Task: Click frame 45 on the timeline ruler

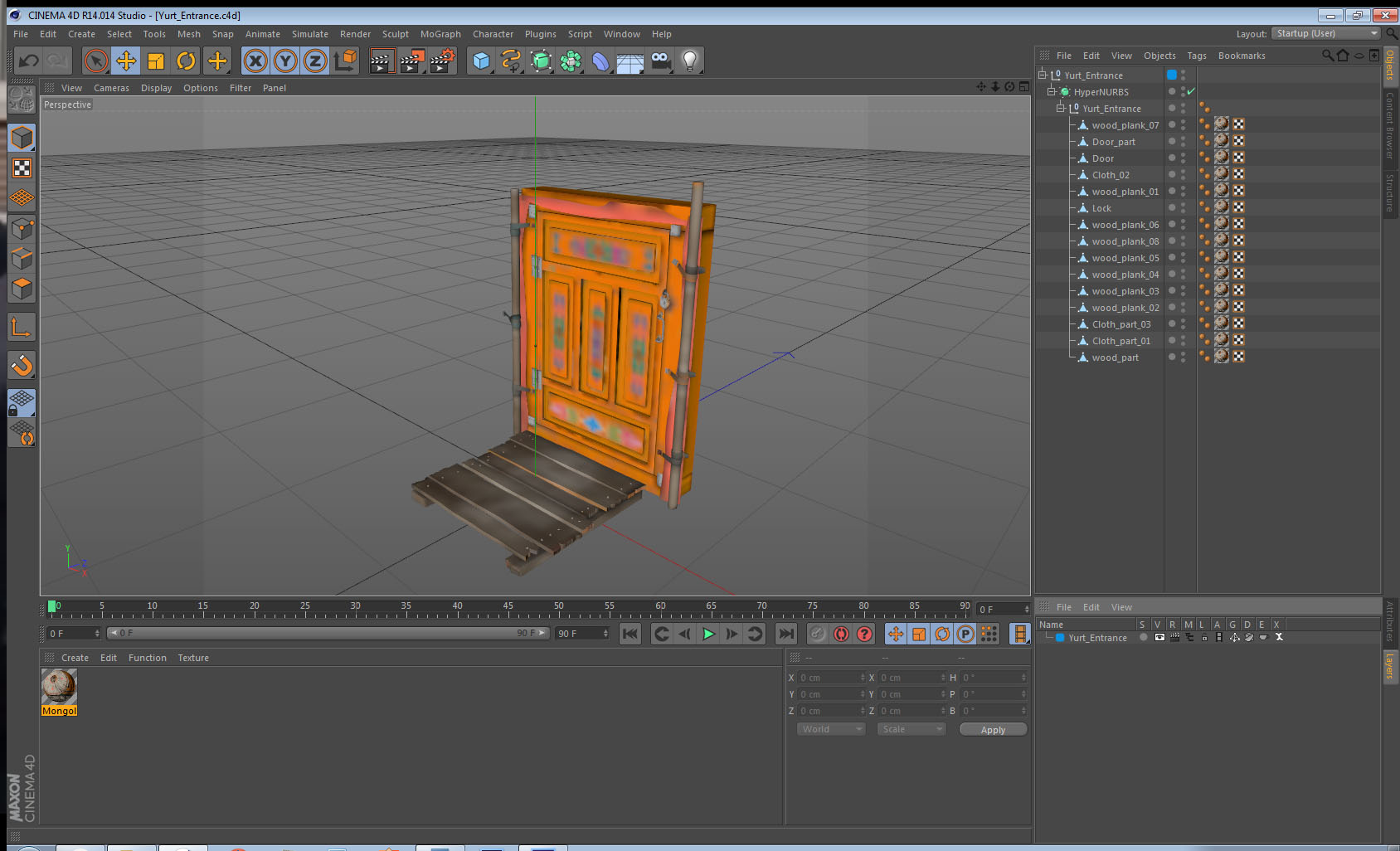Action: 508,608
